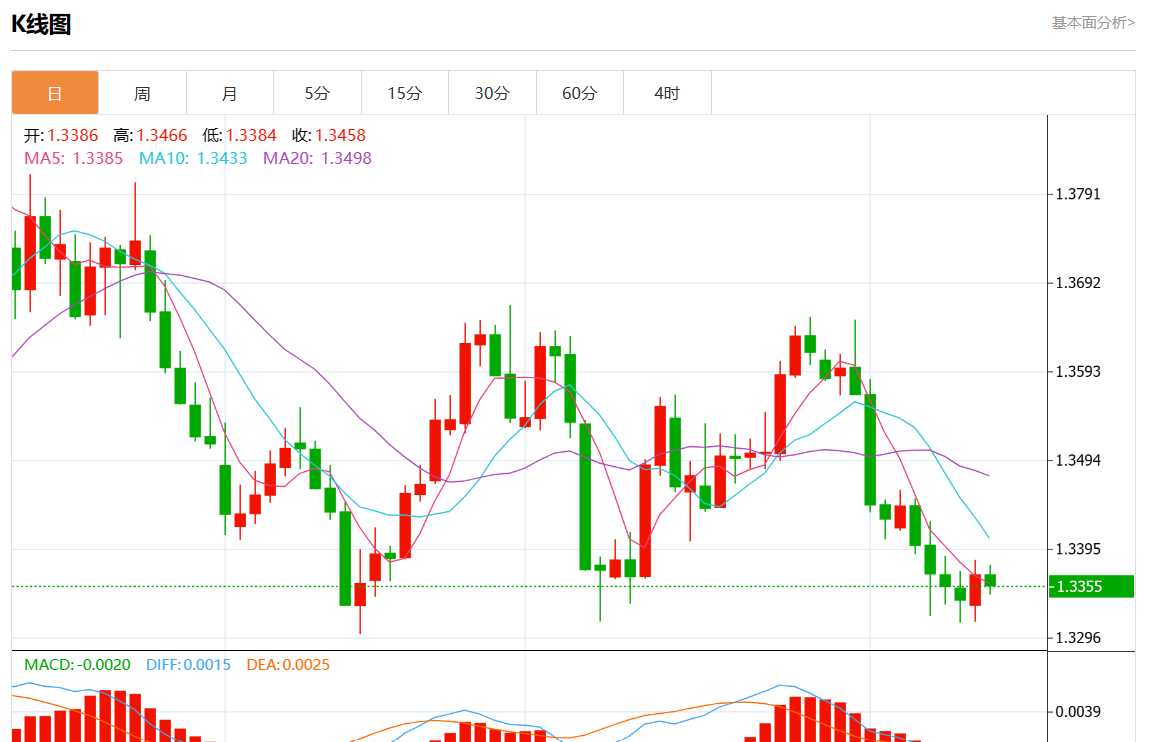Click the last green candlestick on chart
Viewport: 1158px width, 742px height.
pyautogui.click(x=990, y=580)
